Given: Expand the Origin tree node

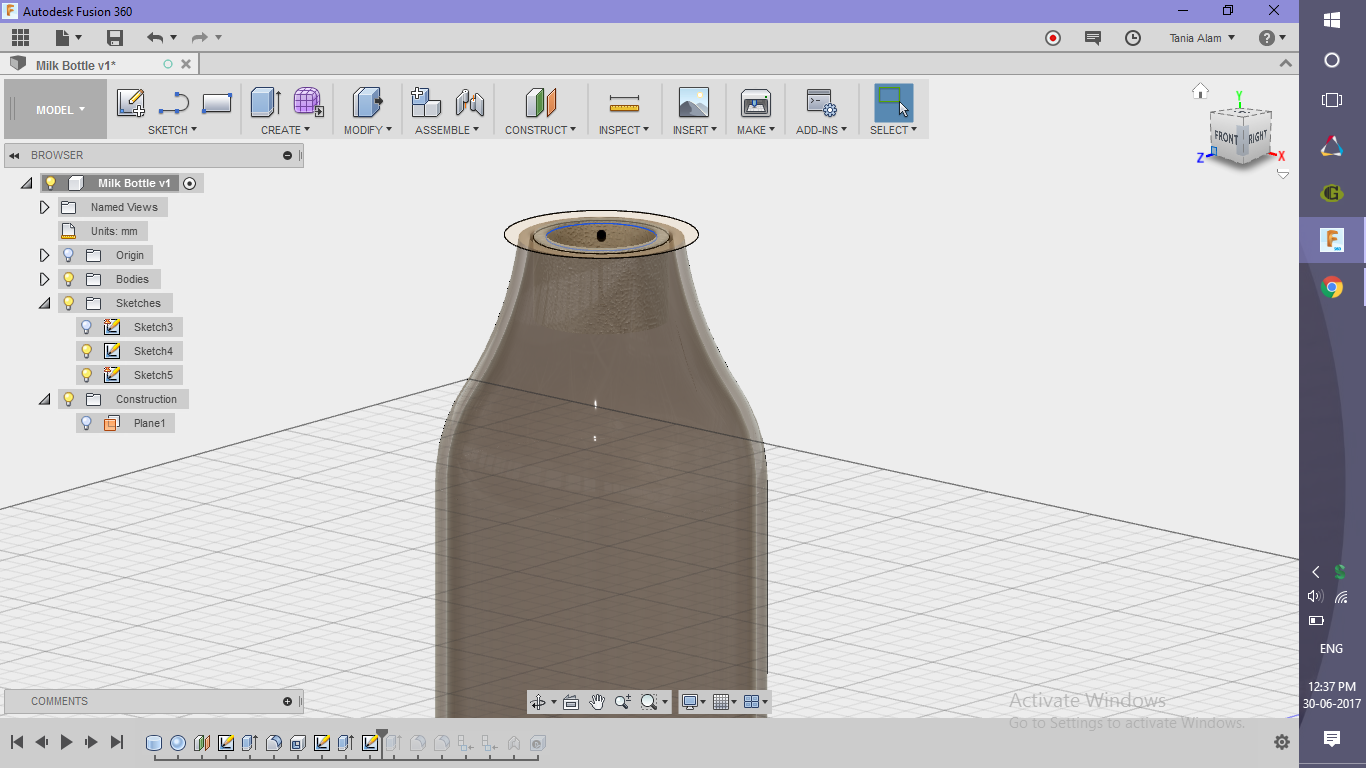Looking at the screenshot, I should (44, 255).
